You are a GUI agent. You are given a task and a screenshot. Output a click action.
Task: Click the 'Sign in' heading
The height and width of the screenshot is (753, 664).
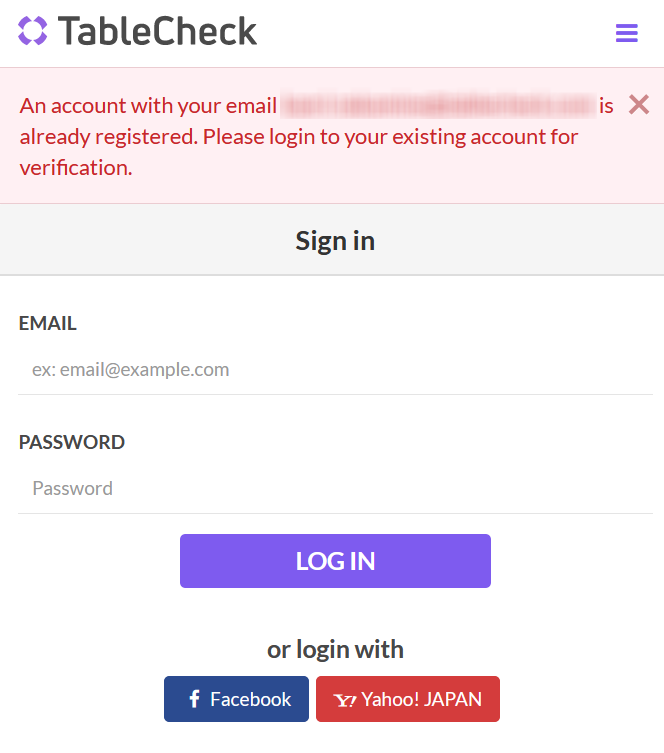(x=335, y=240)
